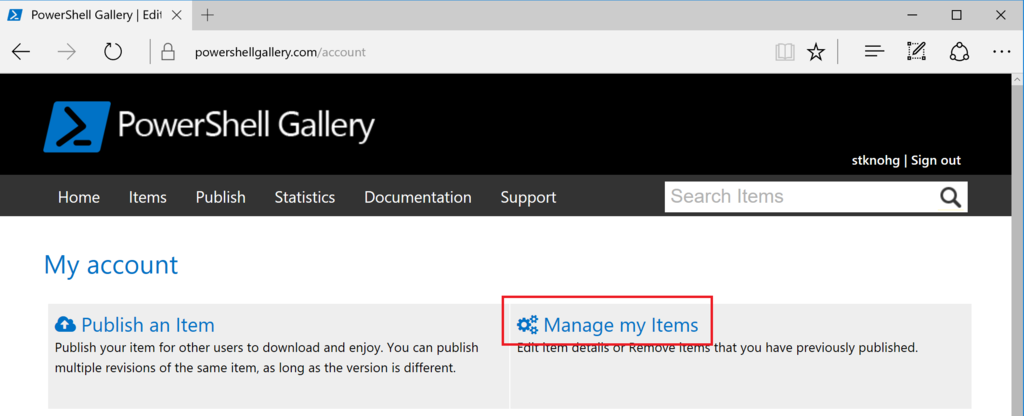The image size is (1024, 416).
Task: Click the PowerShell Gallery logo
Action: coord(209,127)
